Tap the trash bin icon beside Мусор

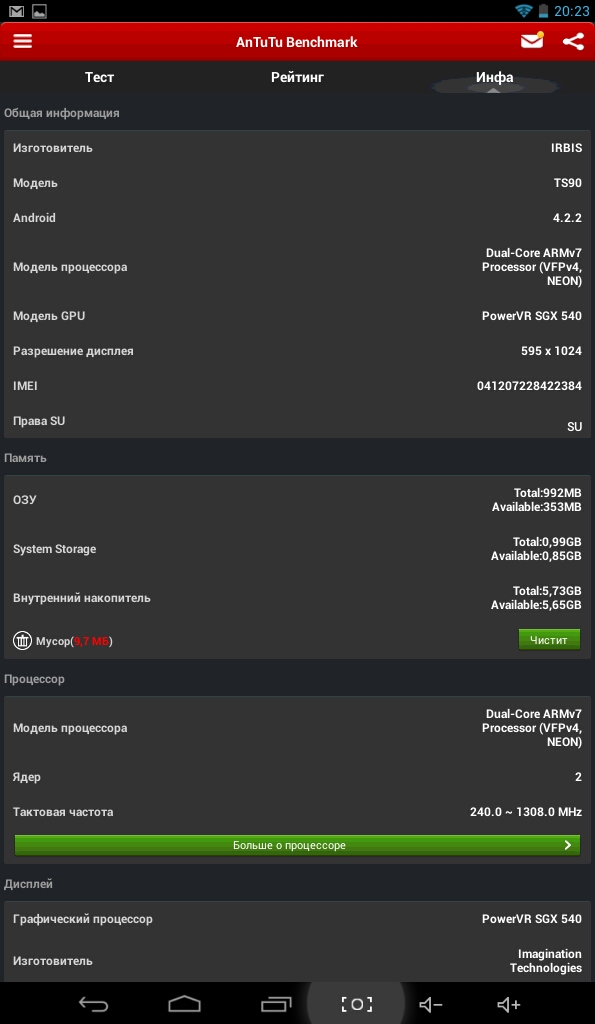coord(22,641)
